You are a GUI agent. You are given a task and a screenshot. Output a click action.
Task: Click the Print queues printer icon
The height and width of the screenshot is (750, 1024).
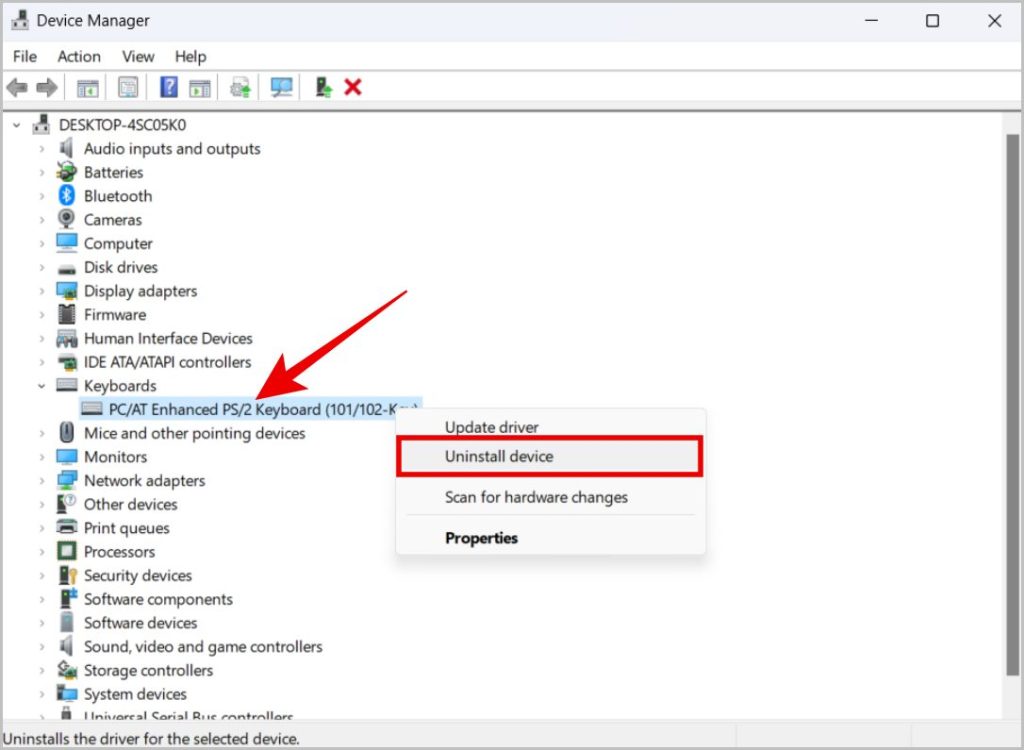tap(67, 527)
